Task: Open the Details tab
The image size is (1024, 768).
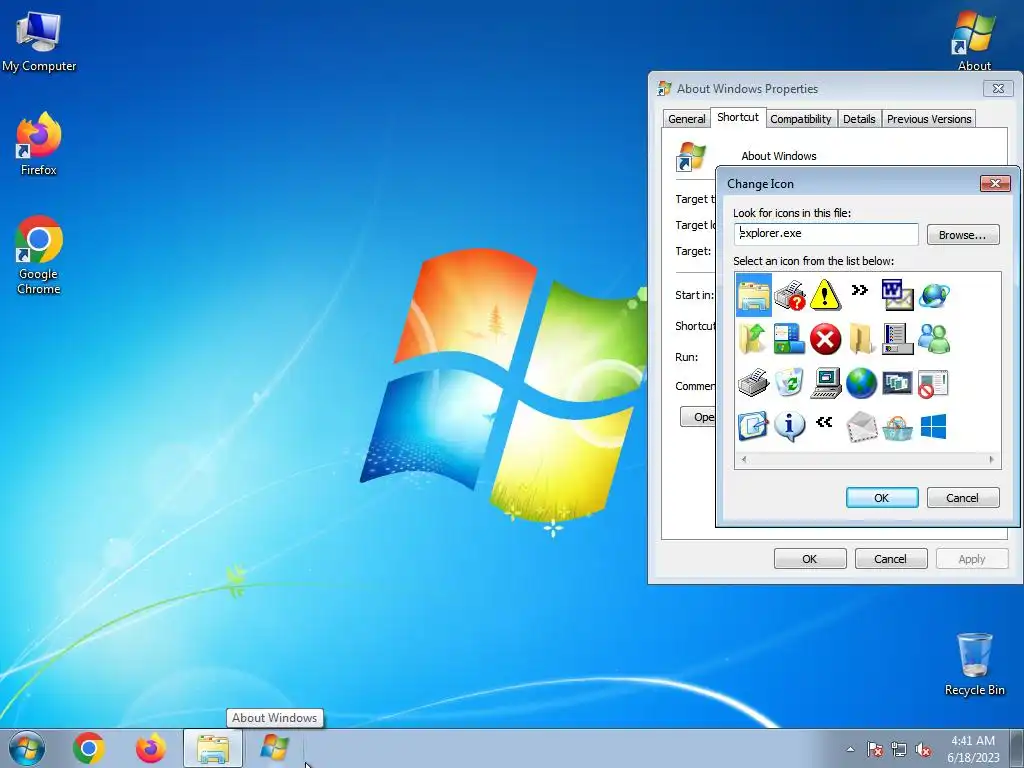Action: 859,119
